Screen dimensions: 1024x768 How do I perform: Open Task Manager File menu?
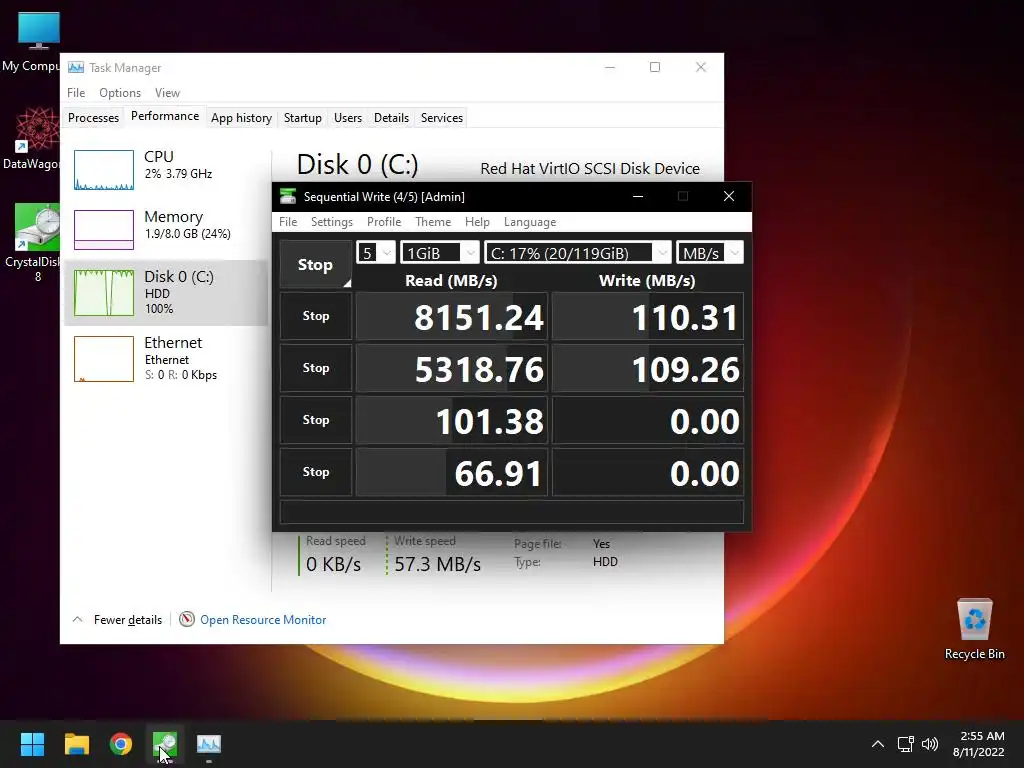(x=76, y=93)
